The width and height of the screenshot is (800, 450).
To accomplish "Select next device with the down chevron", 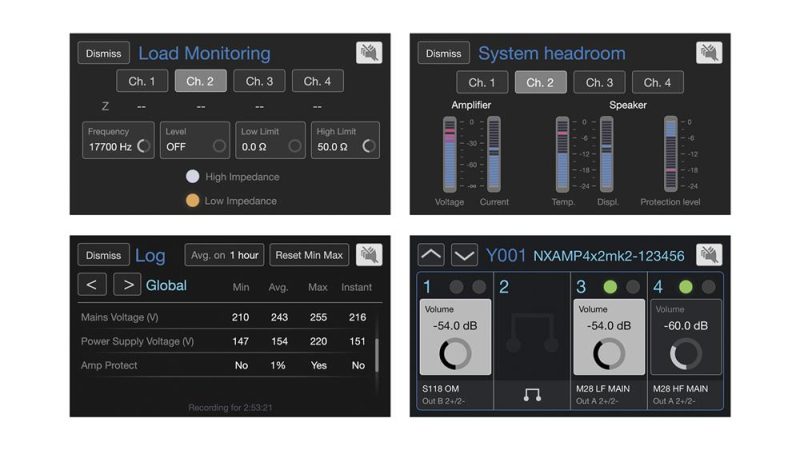I will tap(464, 255).
